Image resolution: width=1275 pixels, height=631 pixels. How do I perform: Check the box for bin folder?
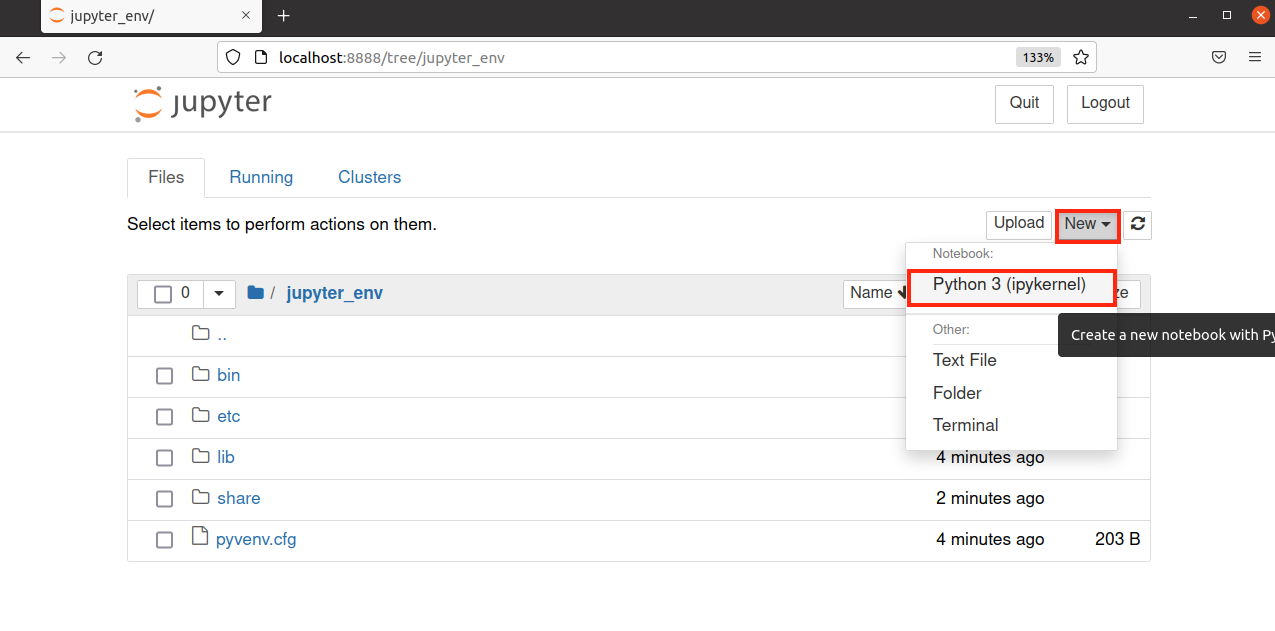click(164, 376)
